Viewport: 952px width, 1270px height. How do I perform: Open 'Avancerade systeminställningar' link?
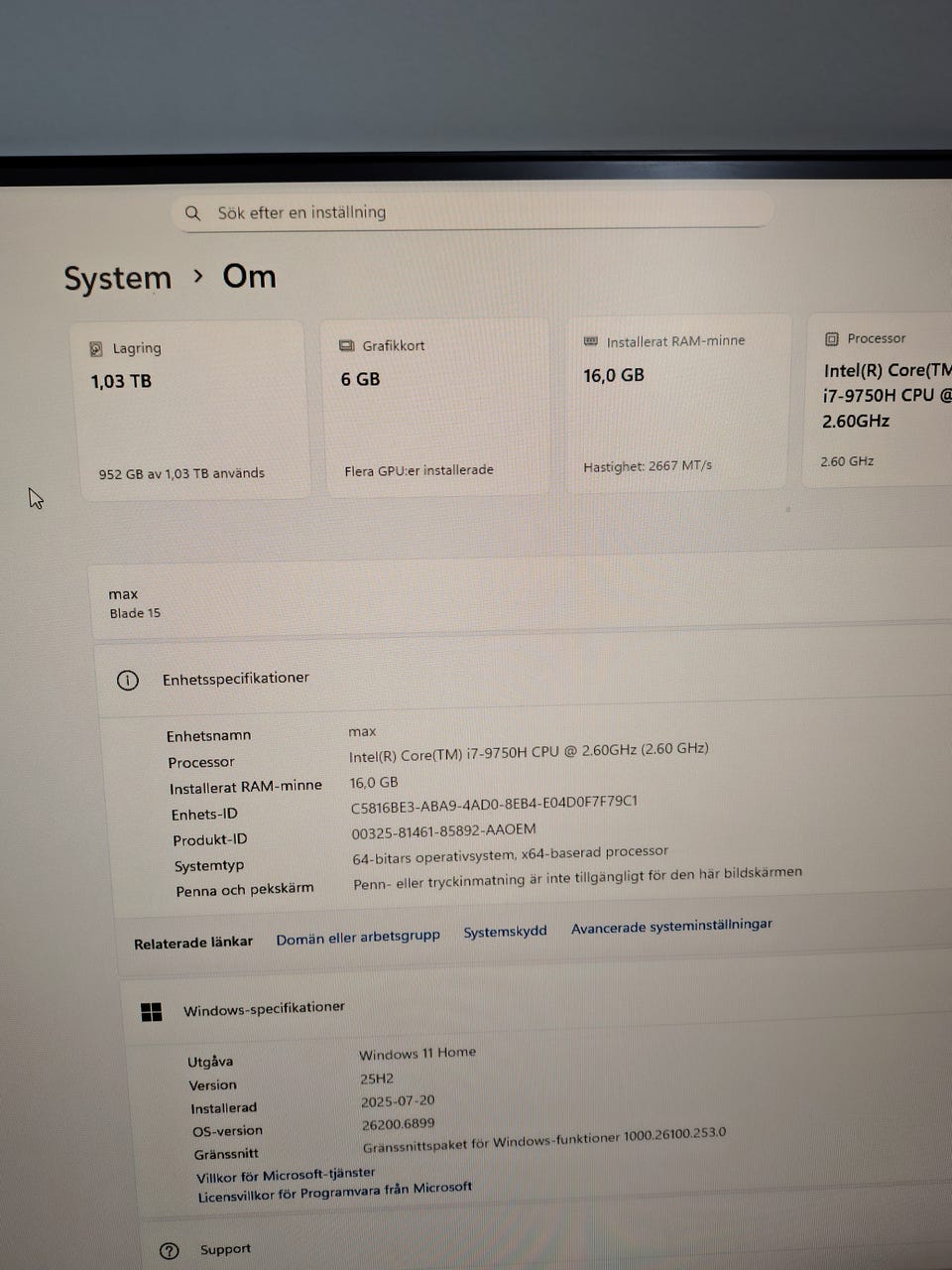pos(671,926)
